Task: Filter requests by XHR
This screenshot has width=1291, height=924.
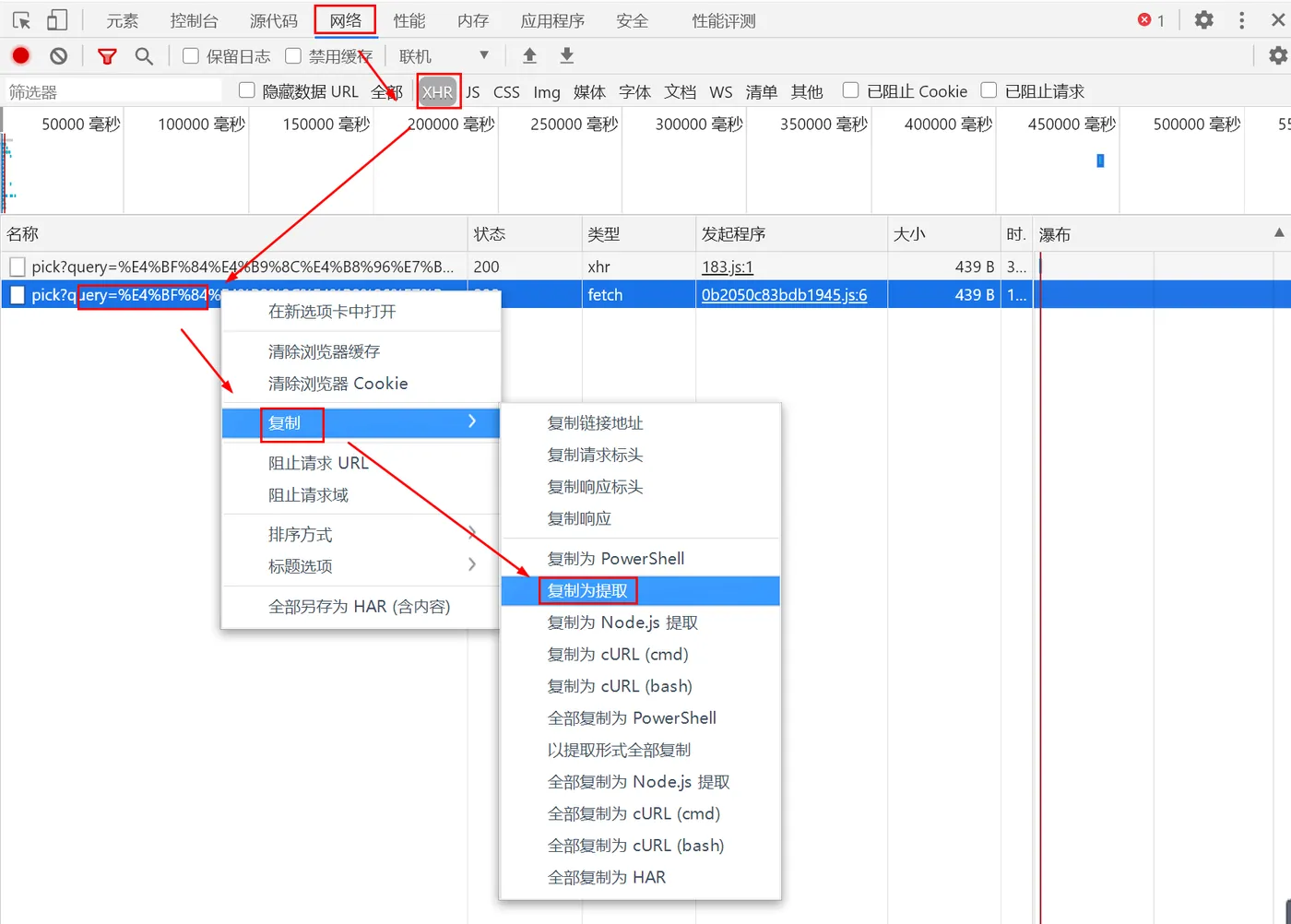Action: [x=437, y=91]
